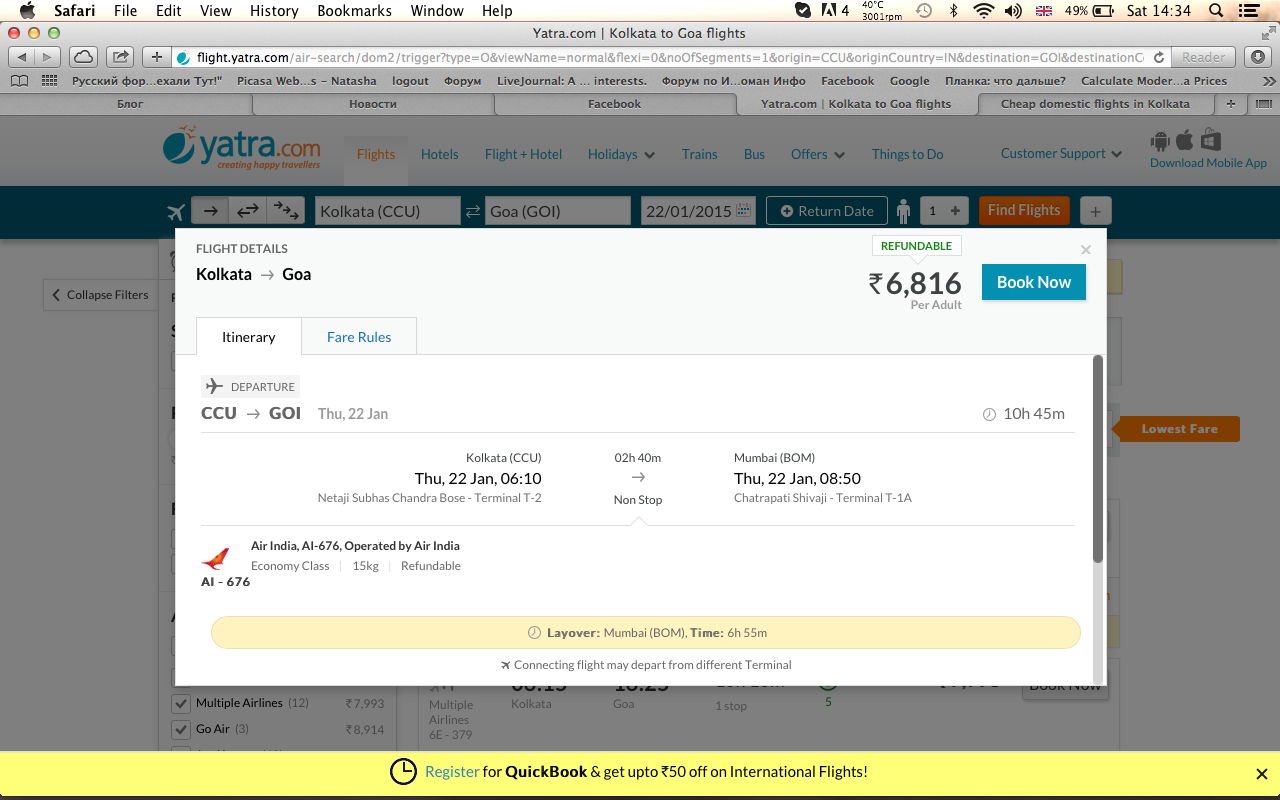Select the round-trip arrows icon

click(248, 211)
